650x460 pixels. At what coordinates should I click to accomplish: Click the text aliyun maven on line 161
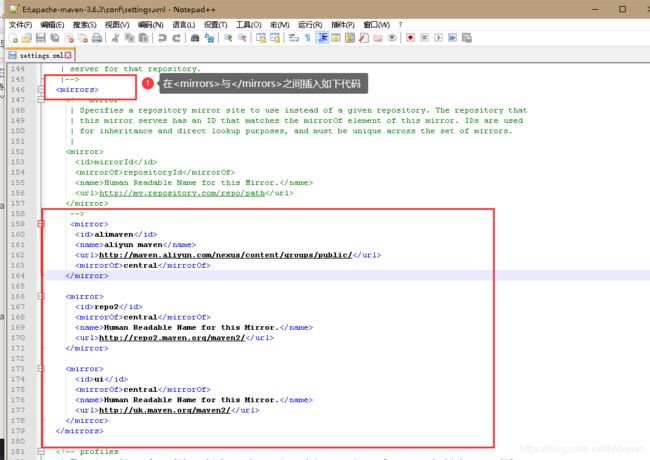pos(133,245)
